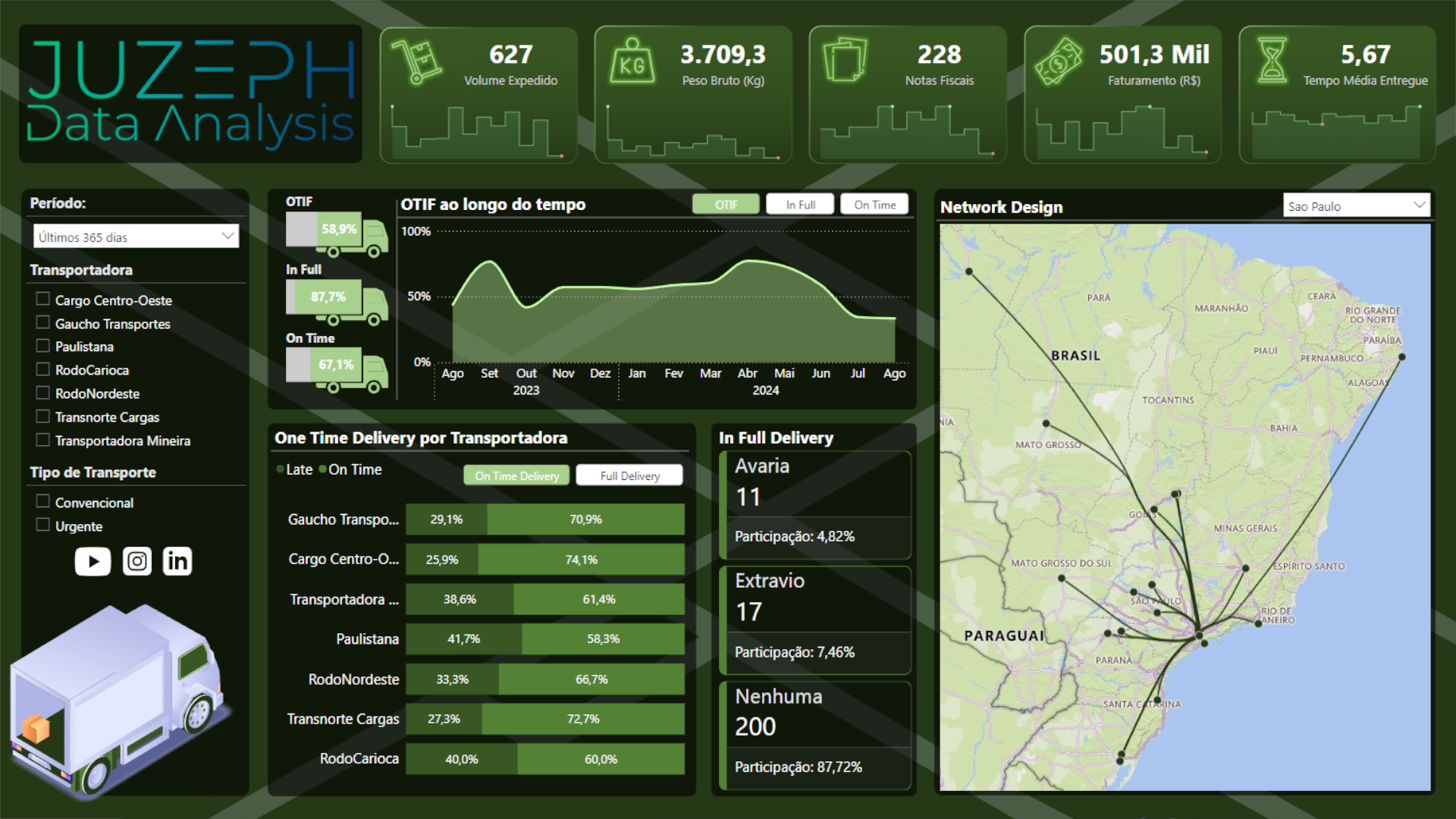Click the hand truck Volume Expedido icon
The image size is (1456, 819).
pos(416,61)
